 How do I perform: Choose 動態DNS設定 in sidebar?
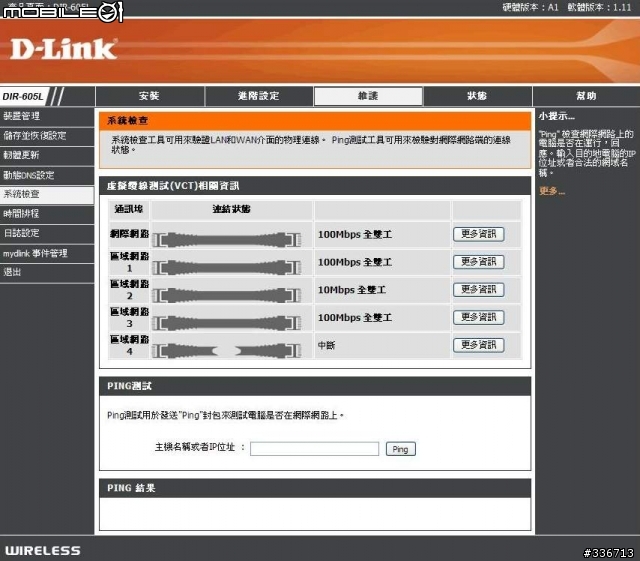tap(47, 175)
